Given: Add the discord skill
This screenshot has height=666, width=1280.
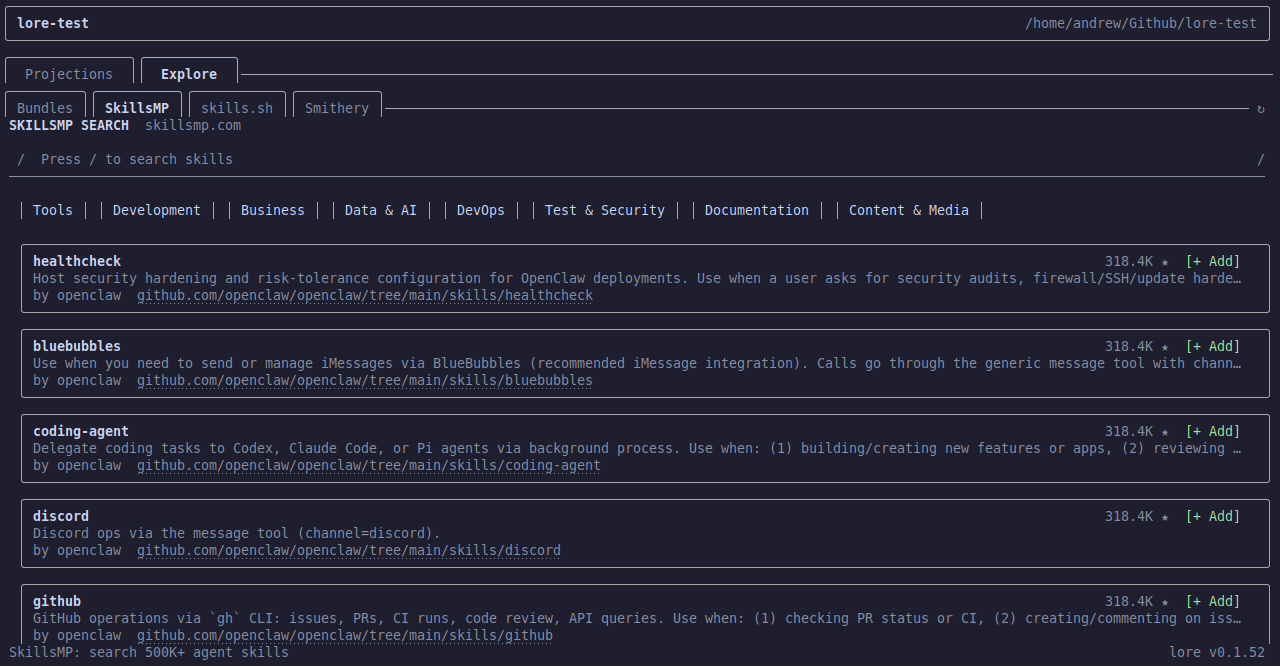Looking at the screenshot, I should (x=1212, y=517).
